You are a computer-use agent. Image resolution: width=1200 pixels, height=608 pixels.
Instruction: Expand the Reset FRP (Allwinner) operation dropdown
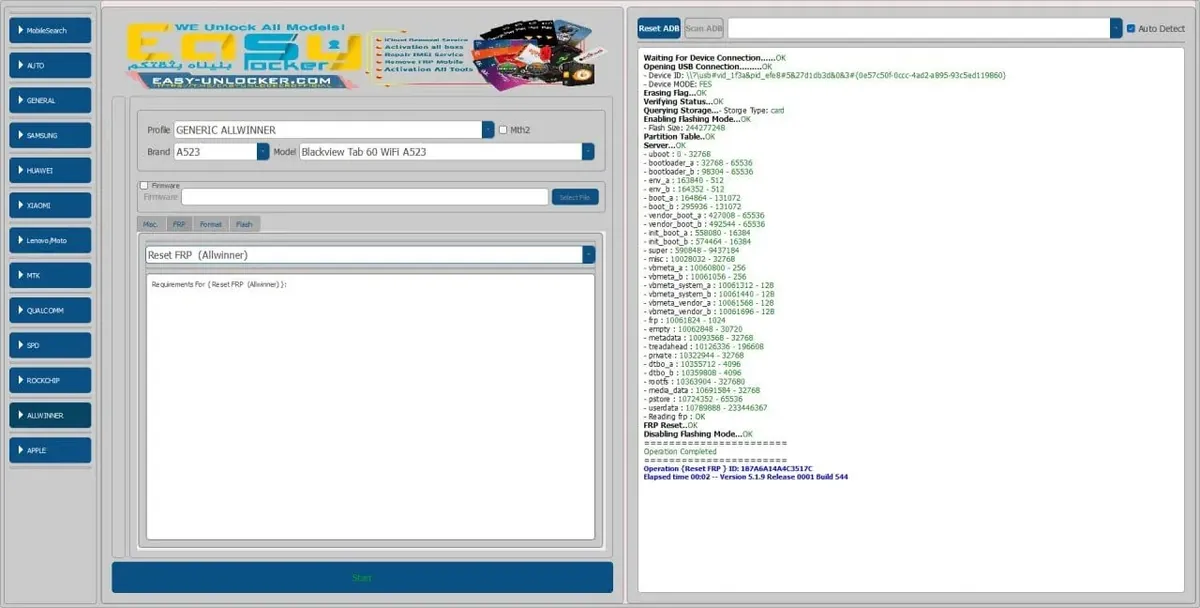pos(588,255)
